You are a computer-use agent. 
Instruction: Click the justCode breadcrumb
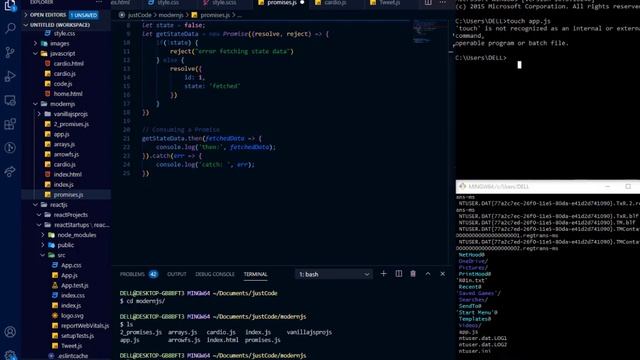coord(139,15)
